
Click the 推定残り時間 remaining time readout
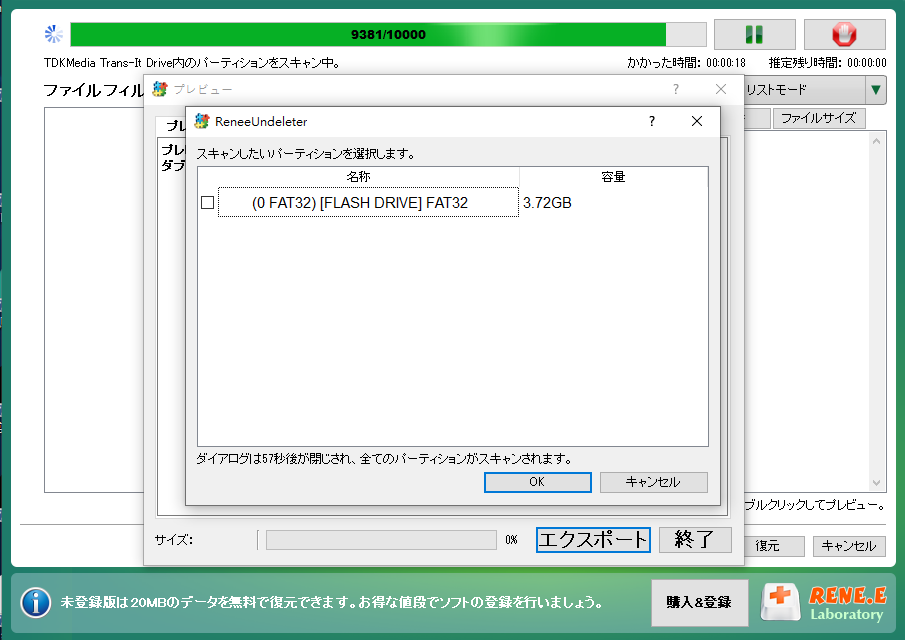pos(827,63)
